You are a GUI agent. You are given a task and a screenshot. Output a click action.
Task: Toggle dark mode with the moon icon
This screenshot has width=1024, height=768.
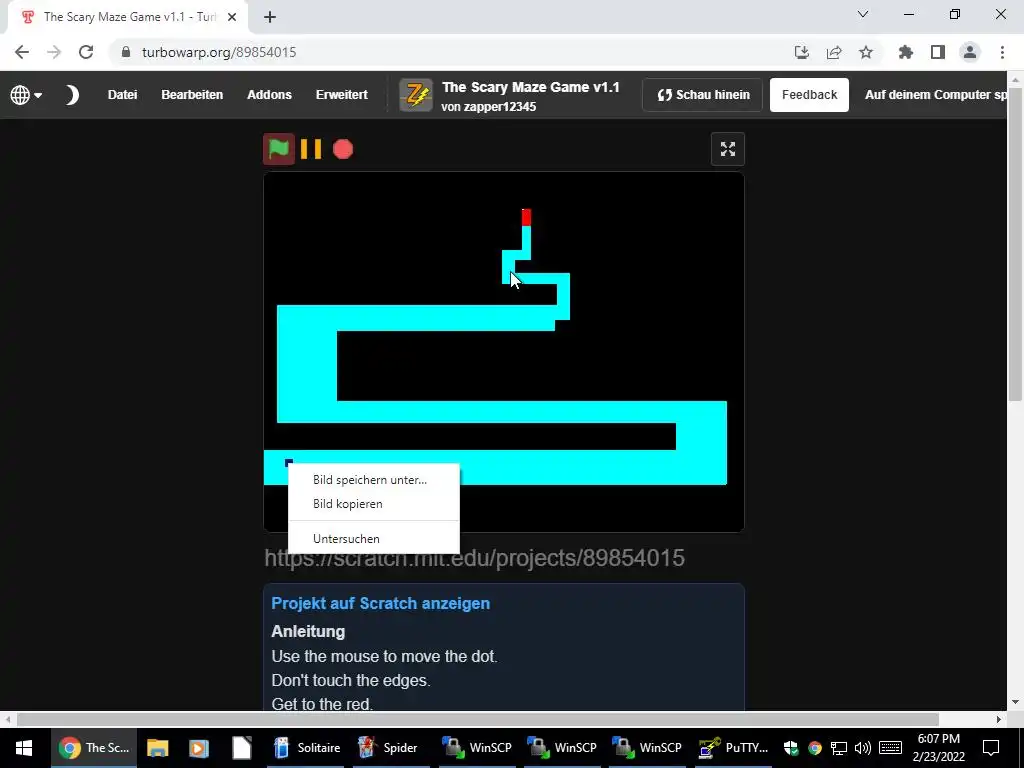coord(72,95)
